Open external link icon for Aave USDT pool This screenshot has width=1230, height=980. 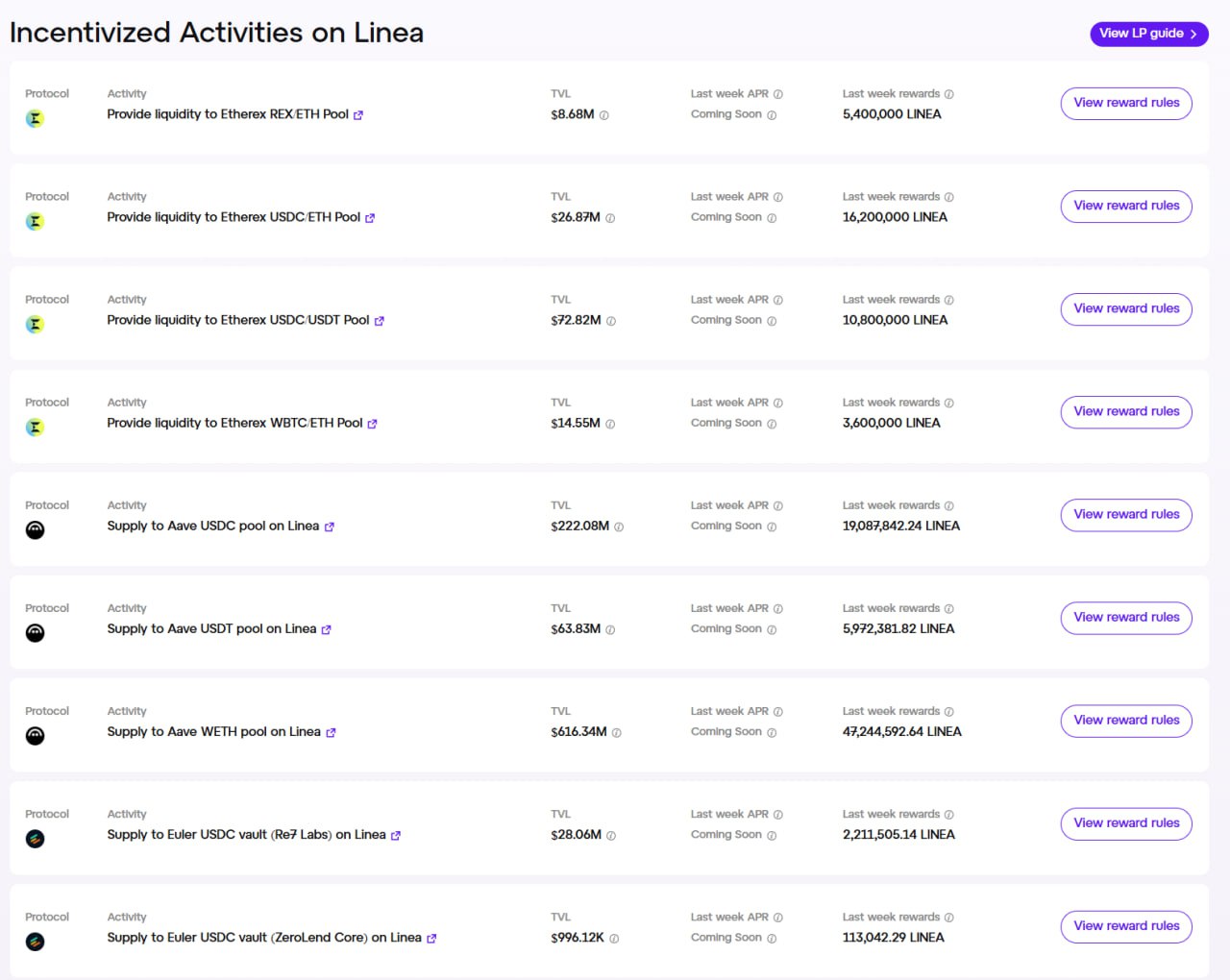point(326,629)
